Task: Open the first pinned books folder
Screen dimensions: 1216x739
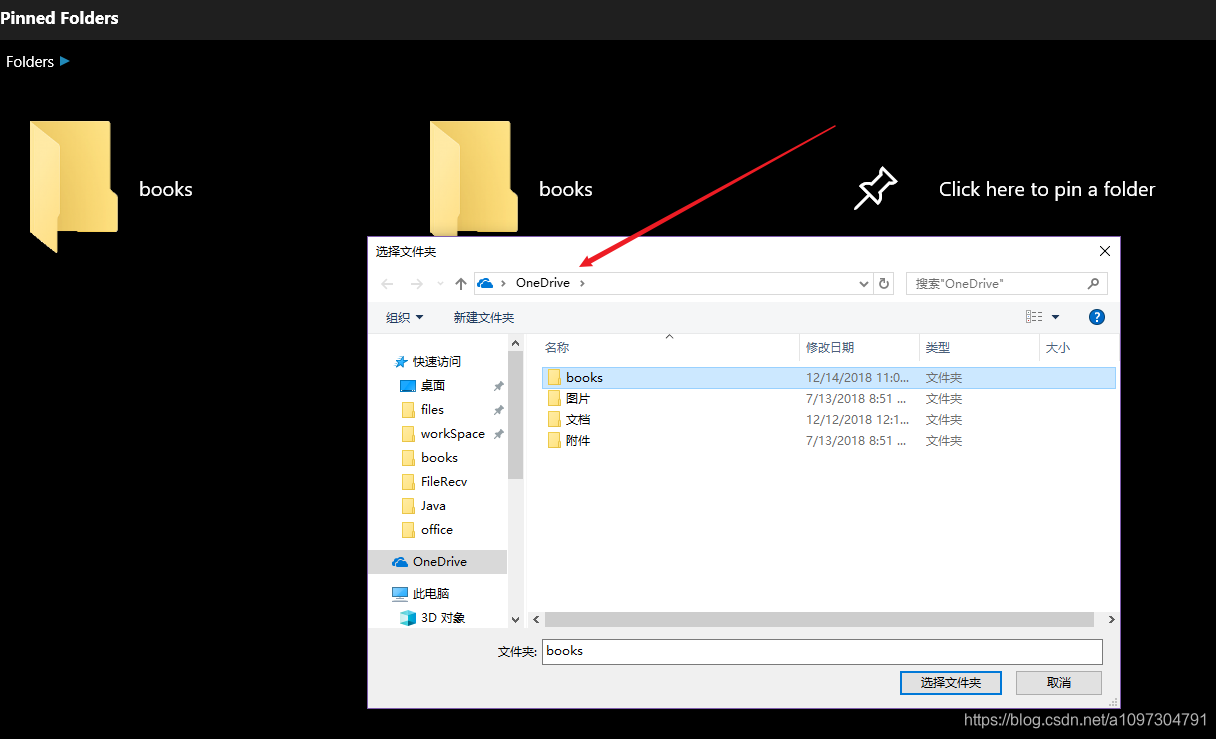Action: (110, 187)
